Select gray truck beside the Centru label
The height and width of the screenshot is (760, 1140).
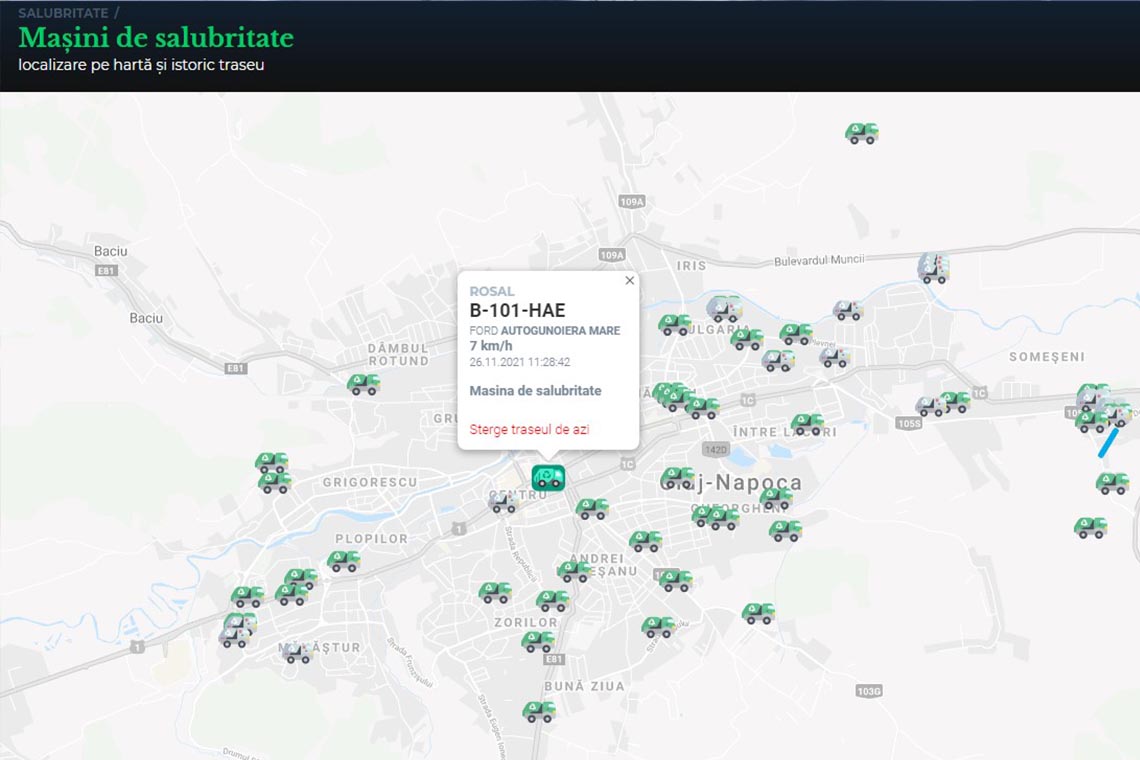[x=503, y=503]
